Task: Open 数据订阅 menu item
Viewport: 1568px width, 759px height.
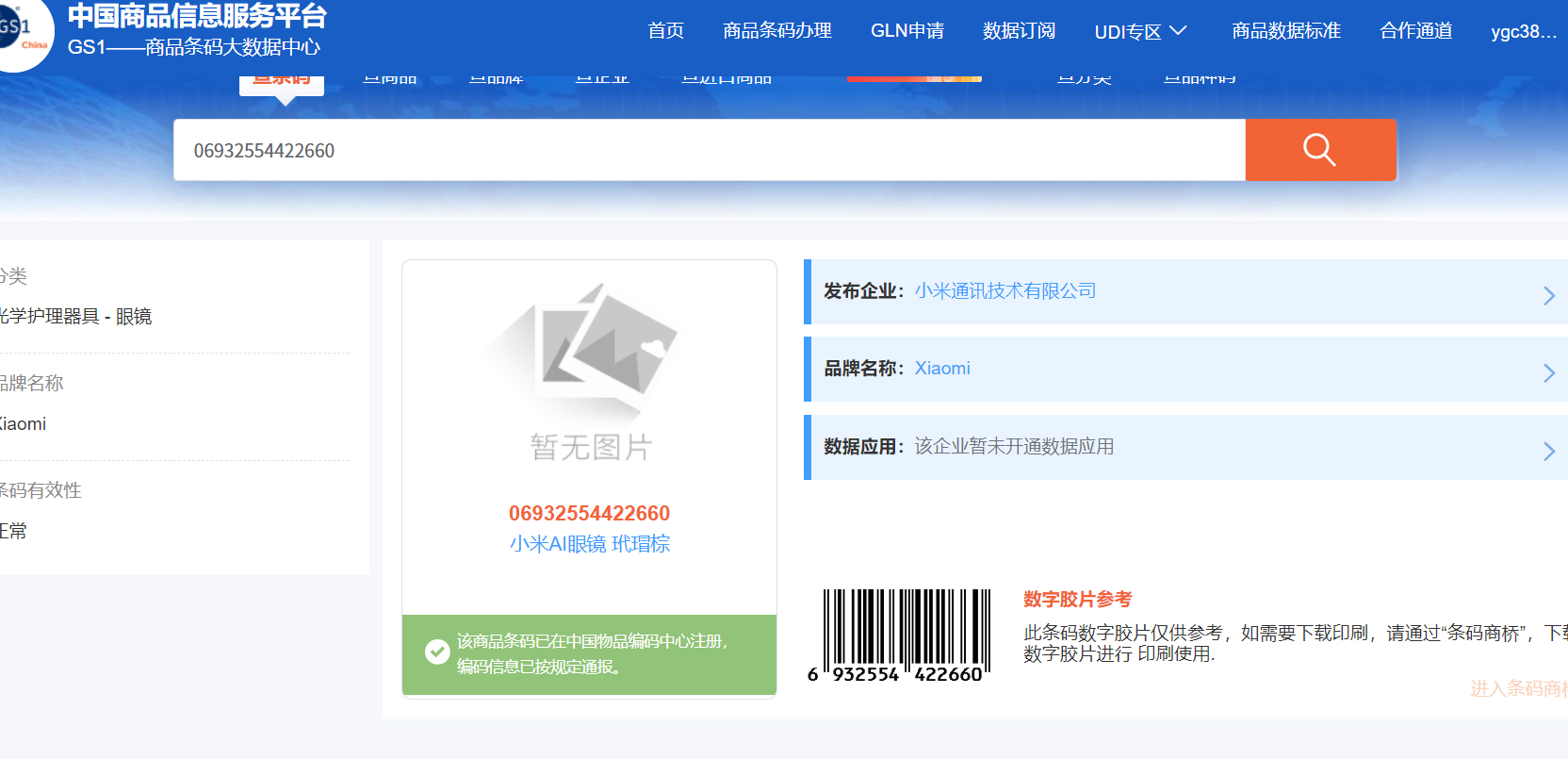Action: click(x=1020, y=30)
